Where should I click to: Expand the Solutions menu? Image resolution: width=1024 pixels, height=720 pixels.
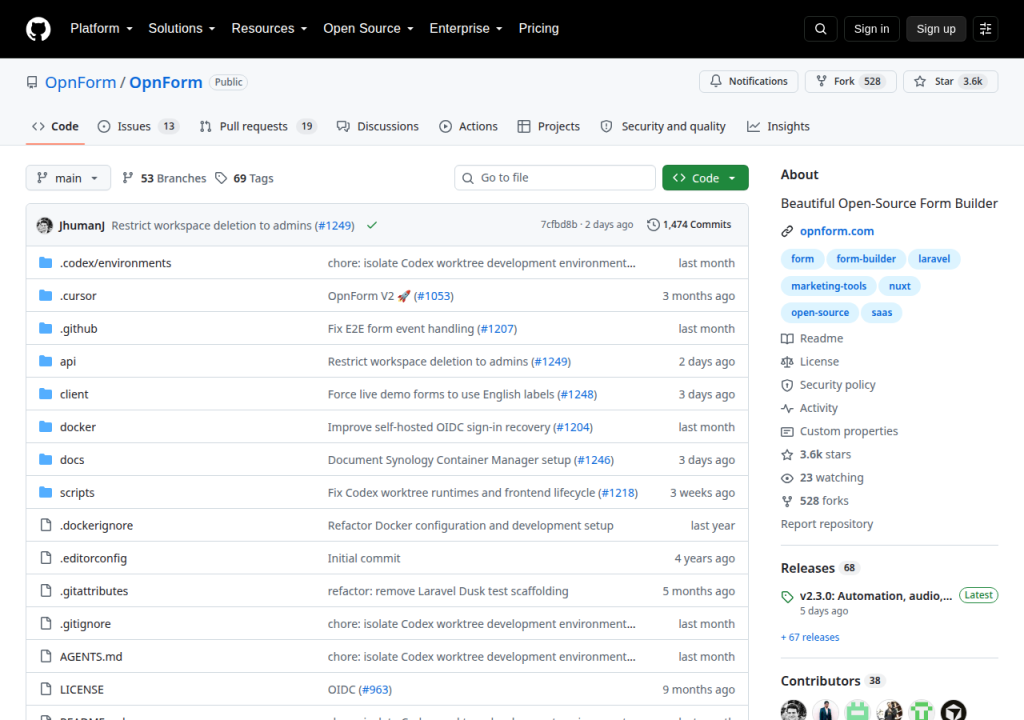point(182,29)
